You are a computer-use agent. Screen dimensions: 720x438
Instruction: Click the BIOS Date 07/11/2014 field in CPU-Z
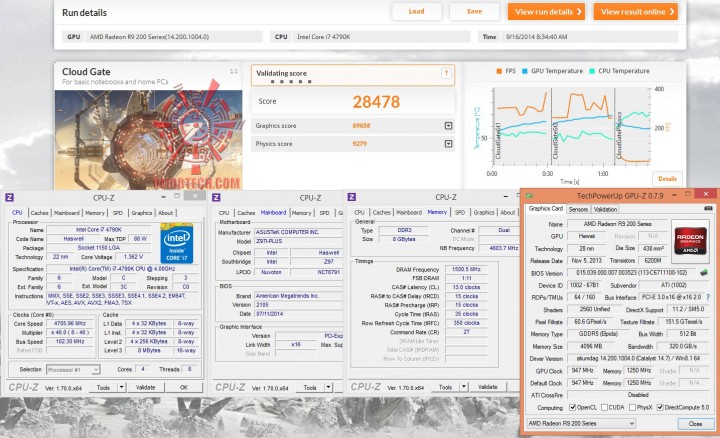298,314
